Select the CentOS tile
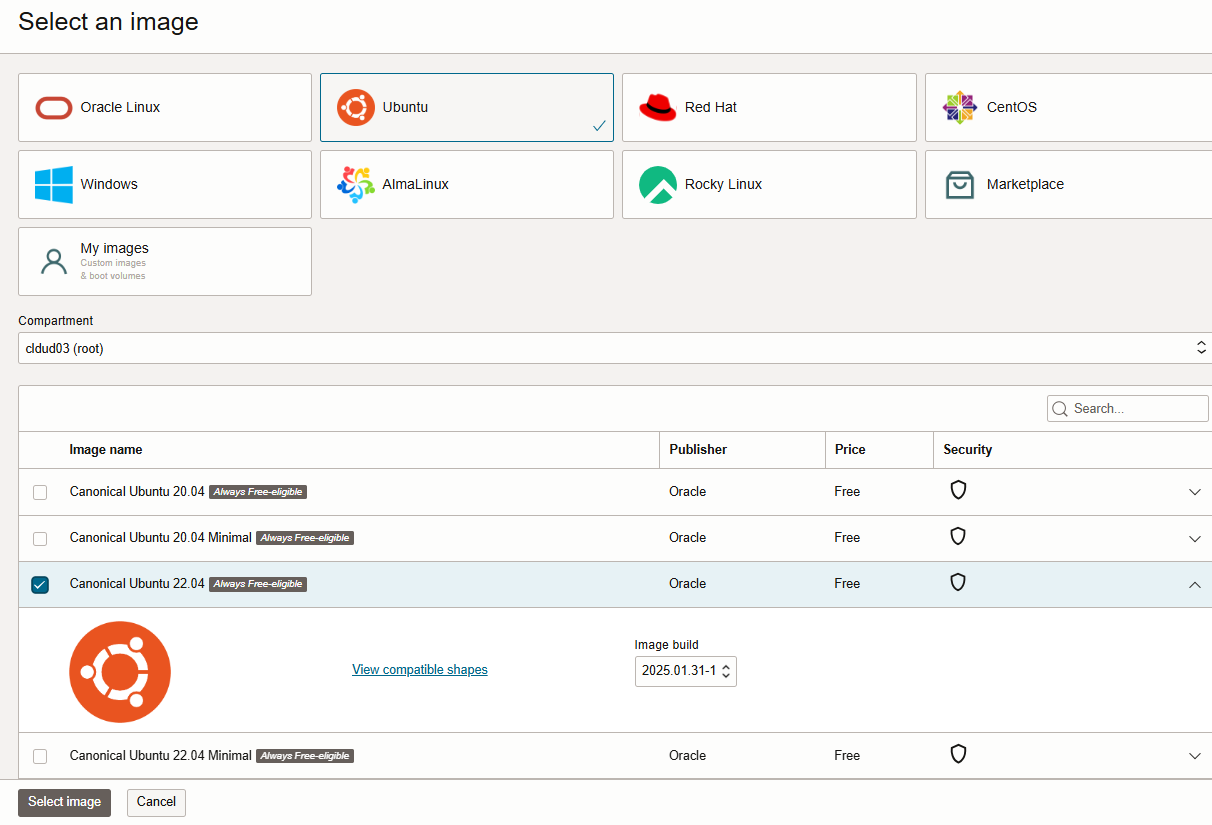The width and height of the screenshot is (1212, 825). tap(1068, 107)
